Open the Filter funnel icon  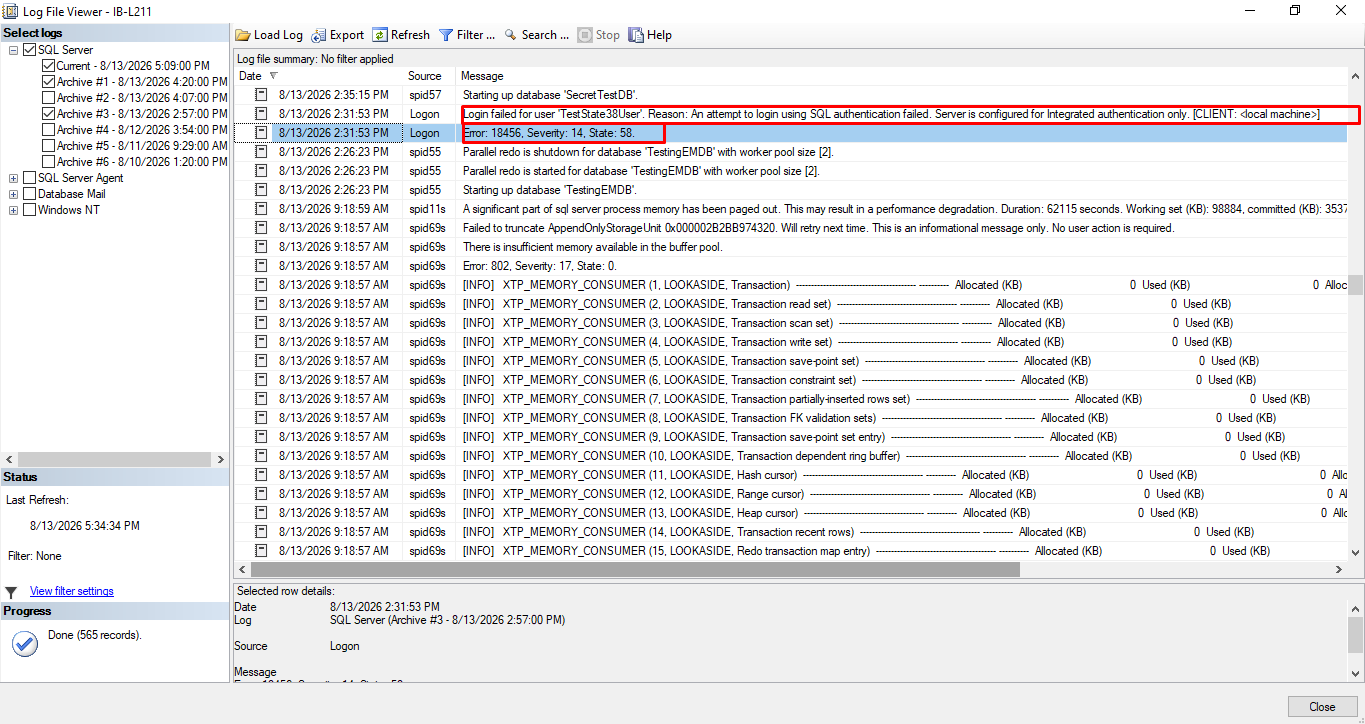[446, 35]
